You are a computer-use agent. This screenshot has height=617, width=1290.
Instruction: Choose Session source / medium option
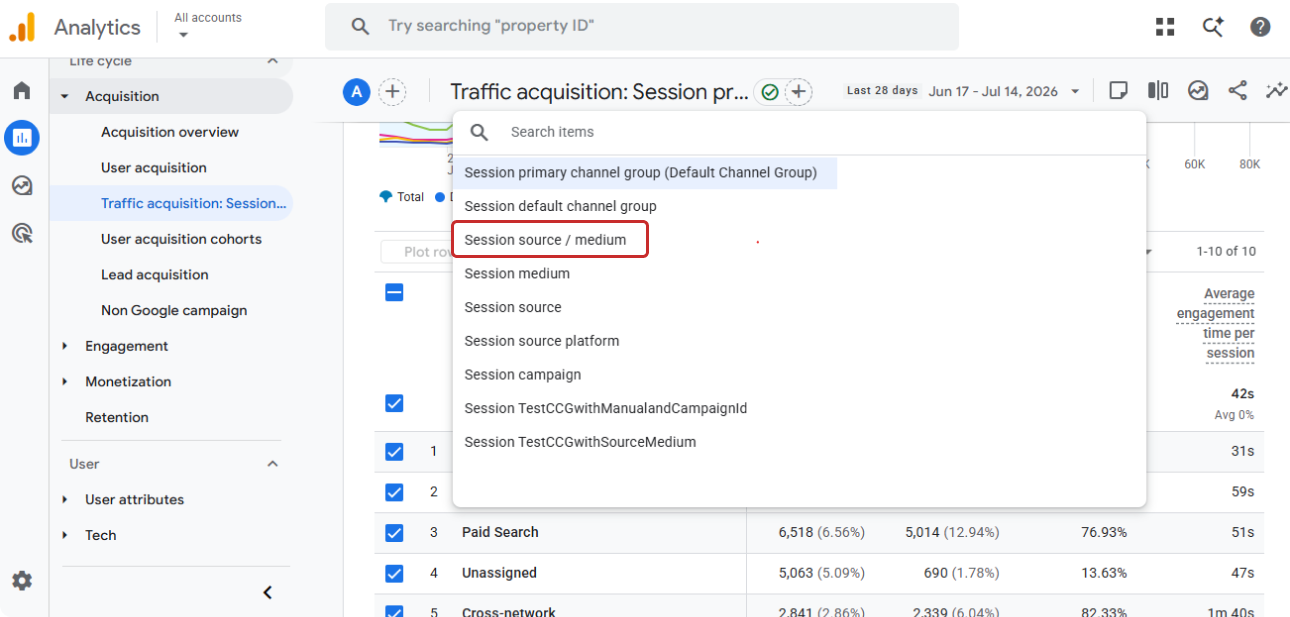click(x=551, y=240)
